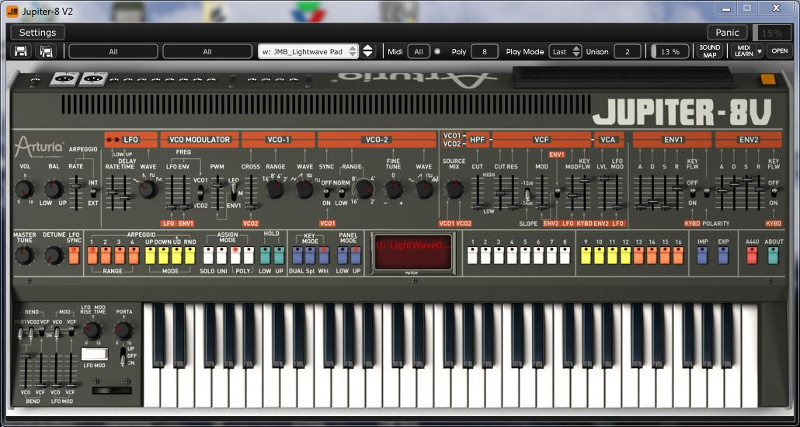Select arpeggio RANGE 4 orange button
800x427 pixels.
(134, 256)
